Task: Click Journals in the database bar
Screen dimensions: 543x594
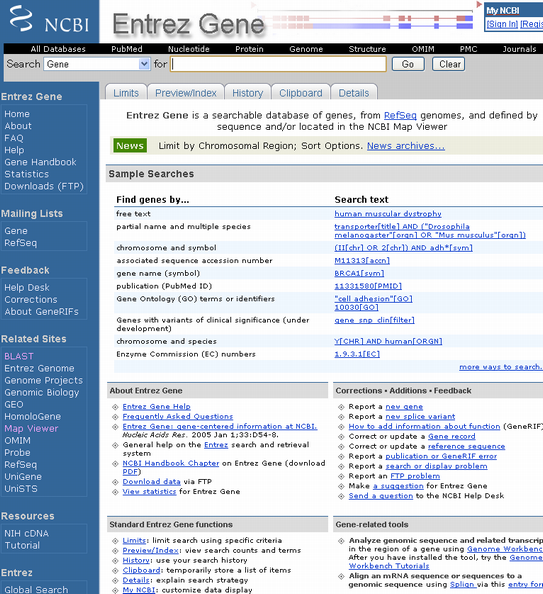Action: 519,49
